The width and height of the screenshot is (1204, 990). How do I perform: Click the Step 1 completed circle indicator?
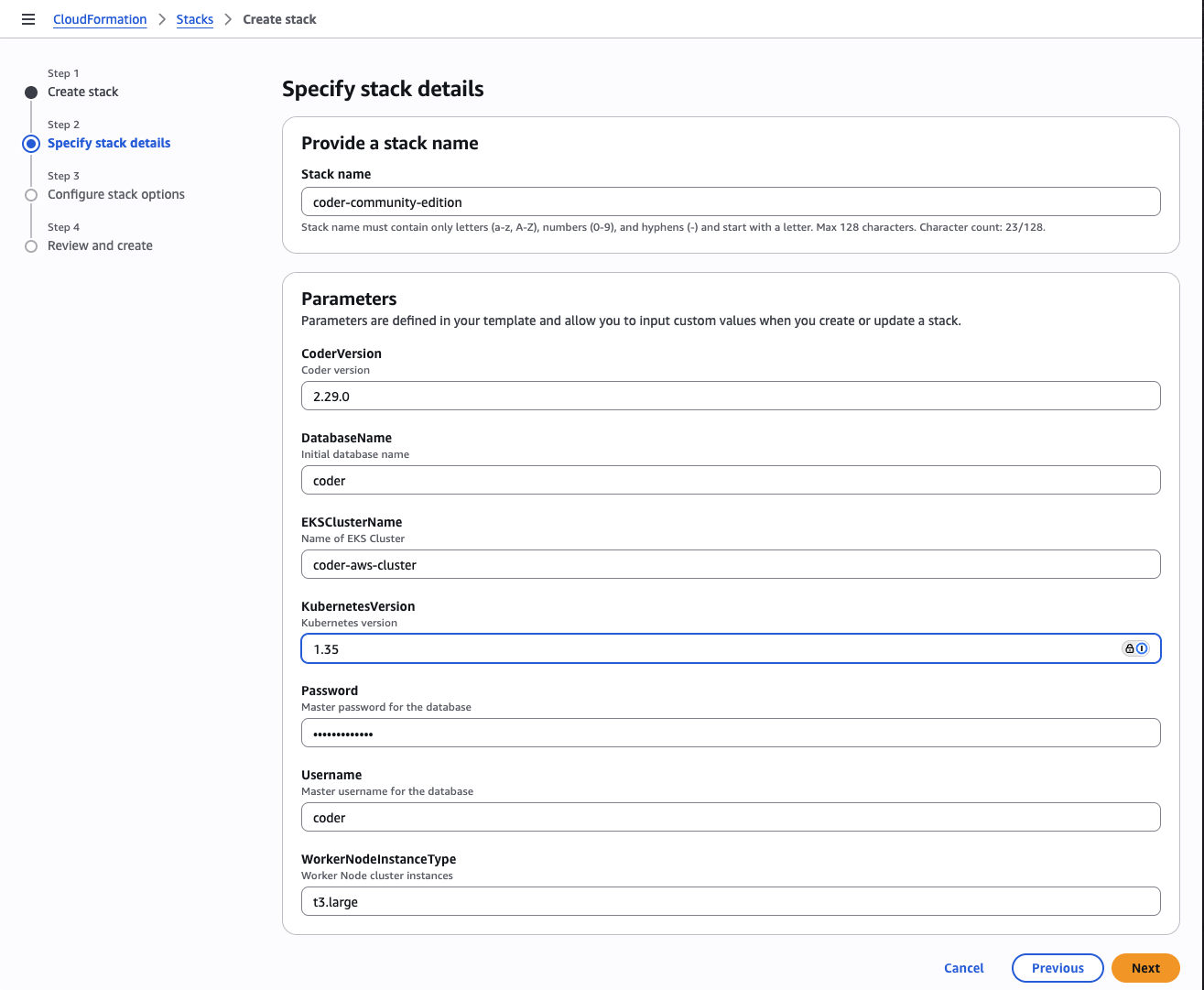[x=31, y=92]
